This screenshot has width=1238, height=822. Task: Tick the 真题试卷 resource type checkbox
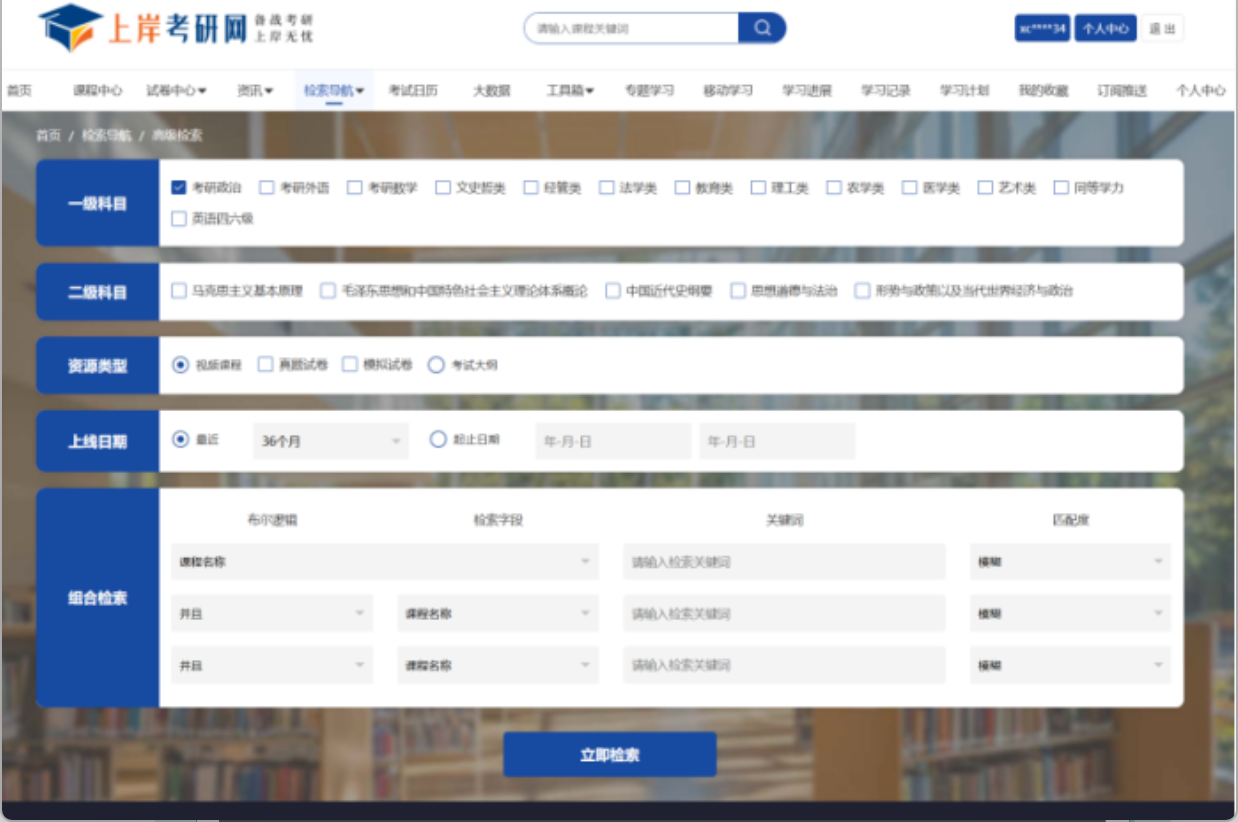coord(265,365)
